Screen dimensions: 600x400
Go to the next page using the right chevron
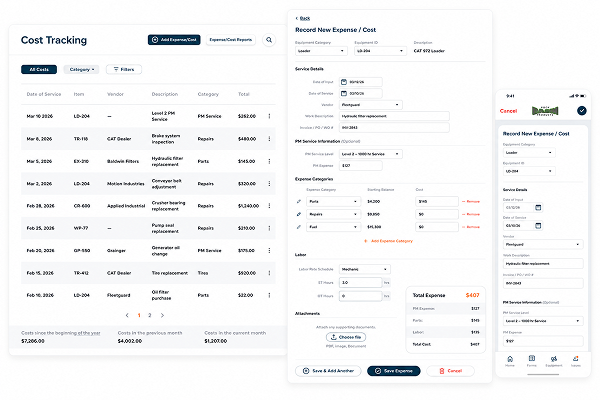click(162, 315)
